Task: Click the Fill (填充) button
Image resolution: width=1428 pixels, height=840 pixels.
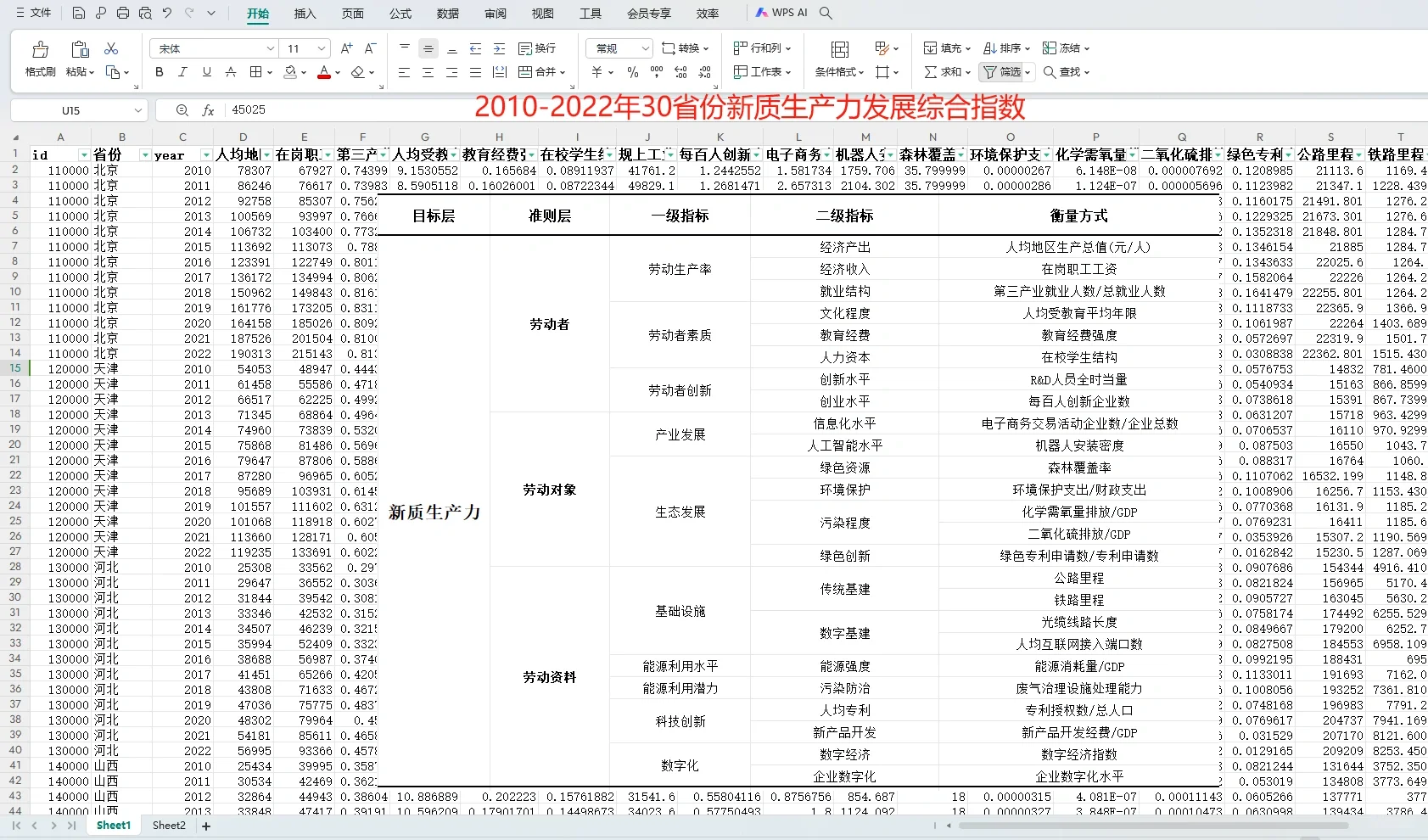Action: [948, 48]
